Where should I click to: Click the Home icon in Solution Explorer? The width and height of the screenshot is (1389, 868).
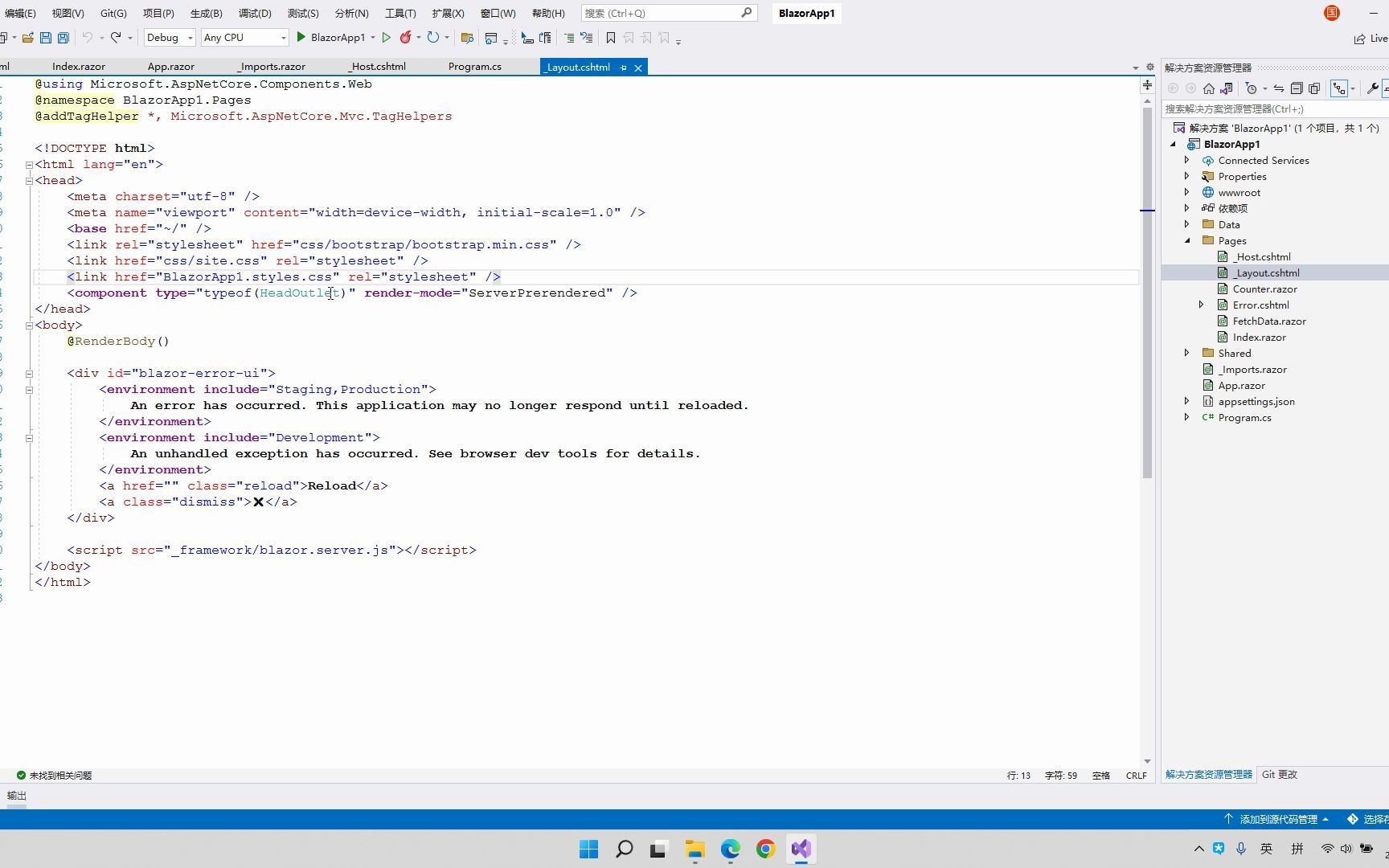point(1209,88)
